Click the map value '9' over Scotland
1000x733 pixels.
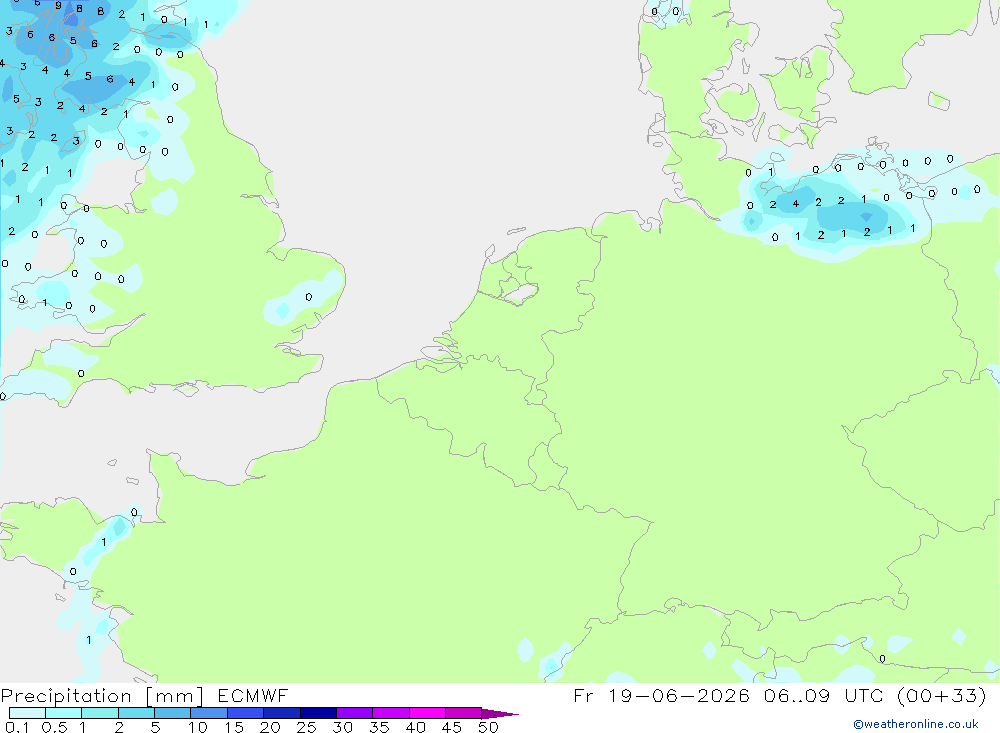click(58, 6)
